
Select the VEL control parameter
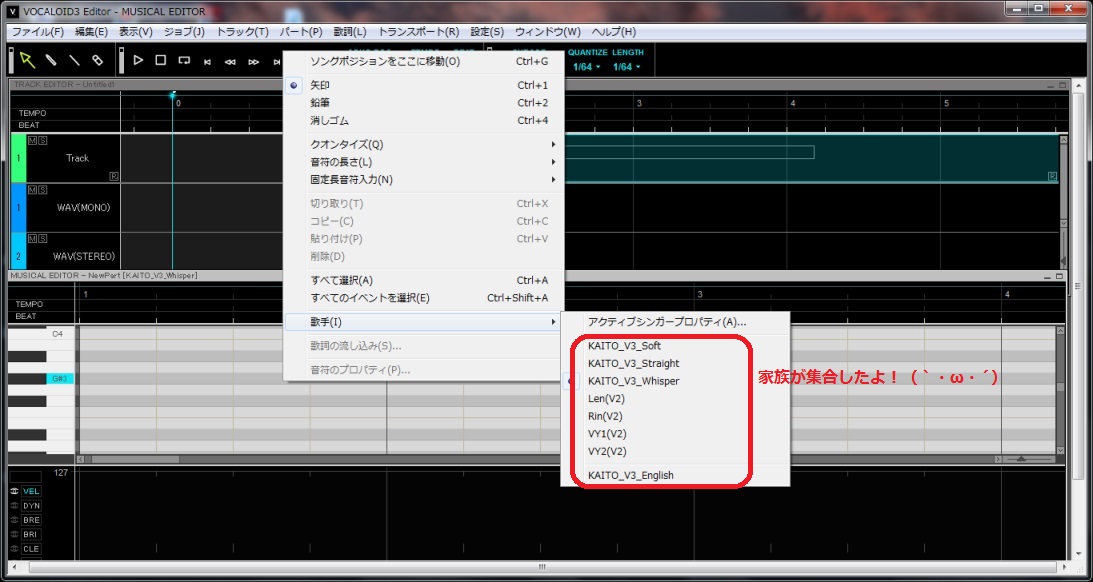tap(31, 491)
